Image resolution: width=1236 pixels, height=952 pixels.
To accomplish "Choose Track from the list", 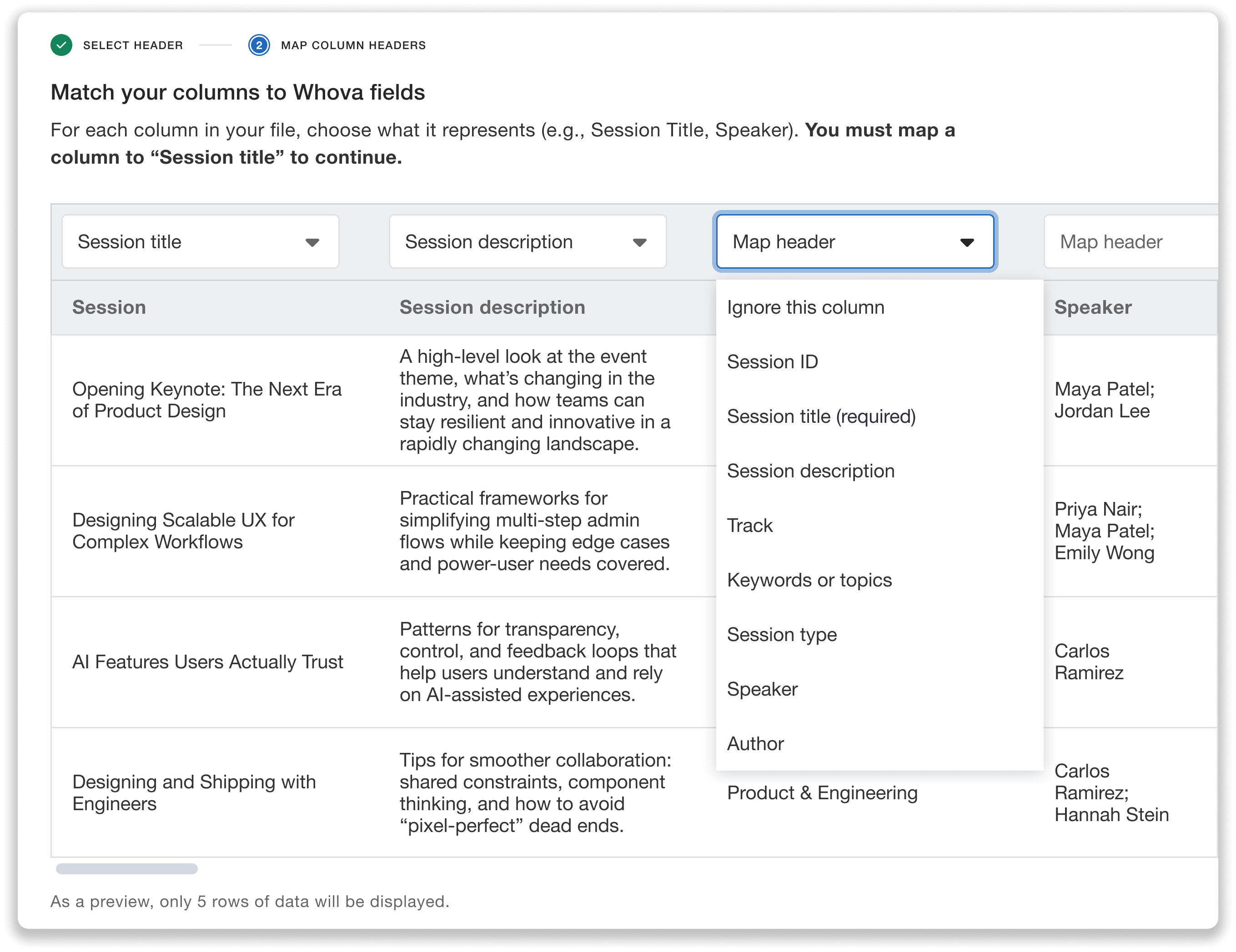I will click(879, 526).
